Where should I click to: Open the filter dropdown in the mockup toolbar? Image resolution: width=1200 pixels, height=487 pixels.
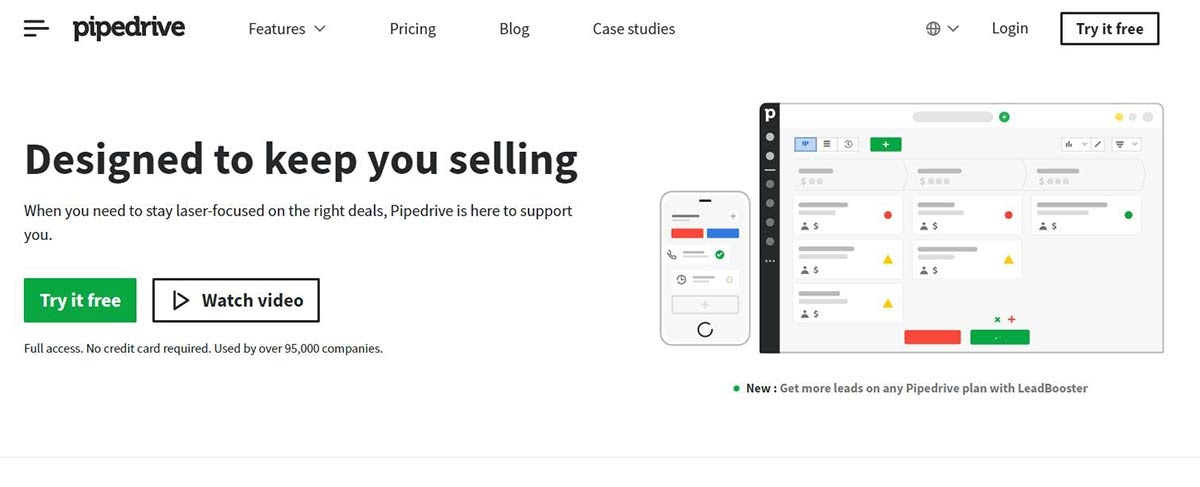point(1126,144)
